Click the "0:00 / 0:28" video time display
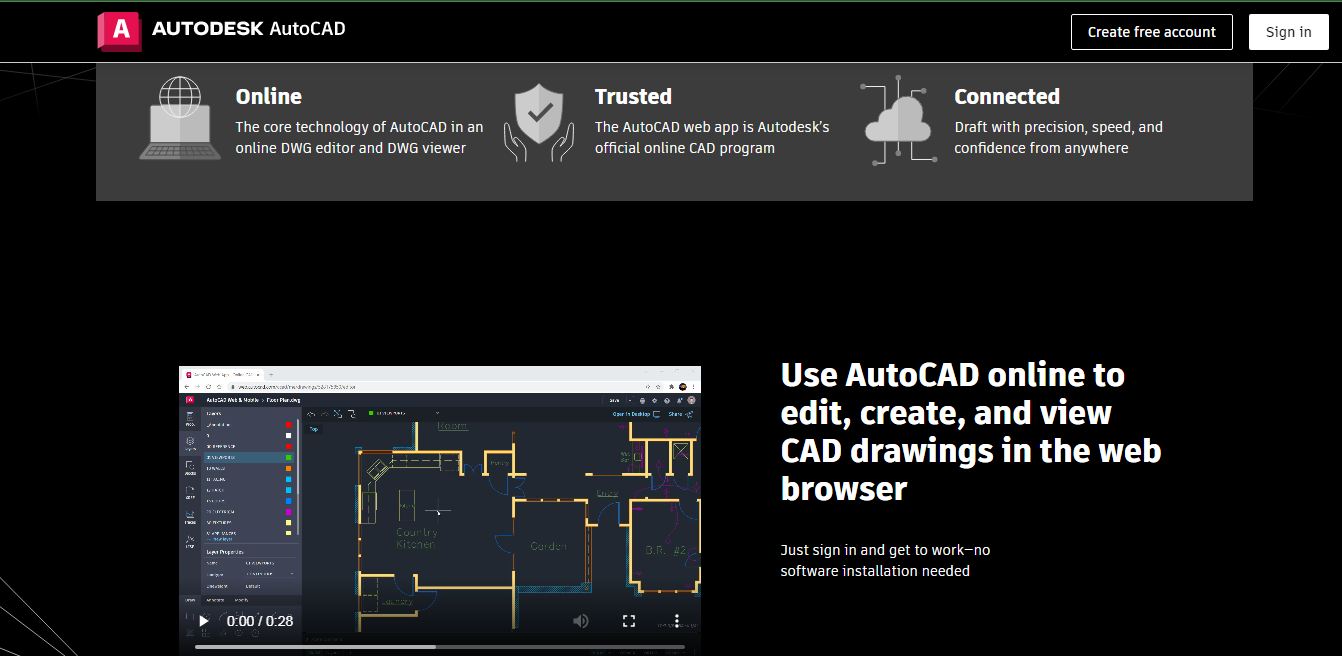Screen dimensions: 1342x656 click(x=260, y=621)
